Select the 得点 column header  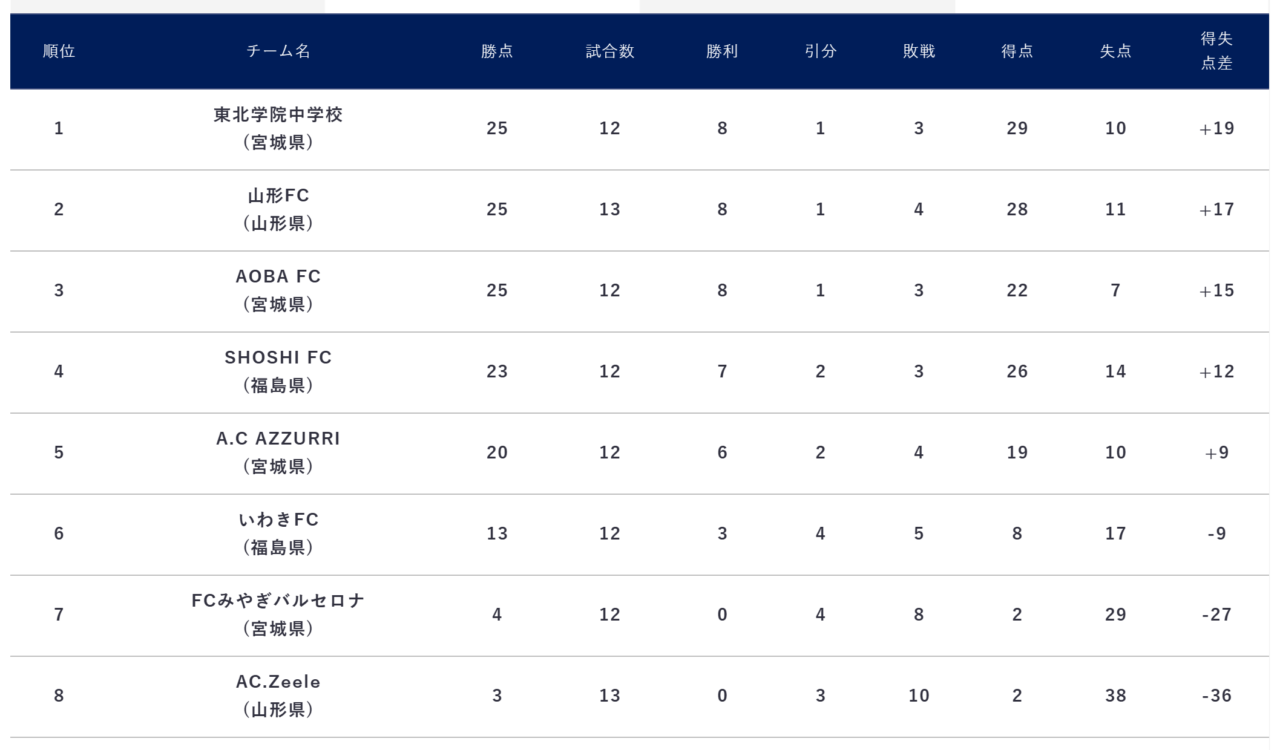click(x=1017, y=52)
